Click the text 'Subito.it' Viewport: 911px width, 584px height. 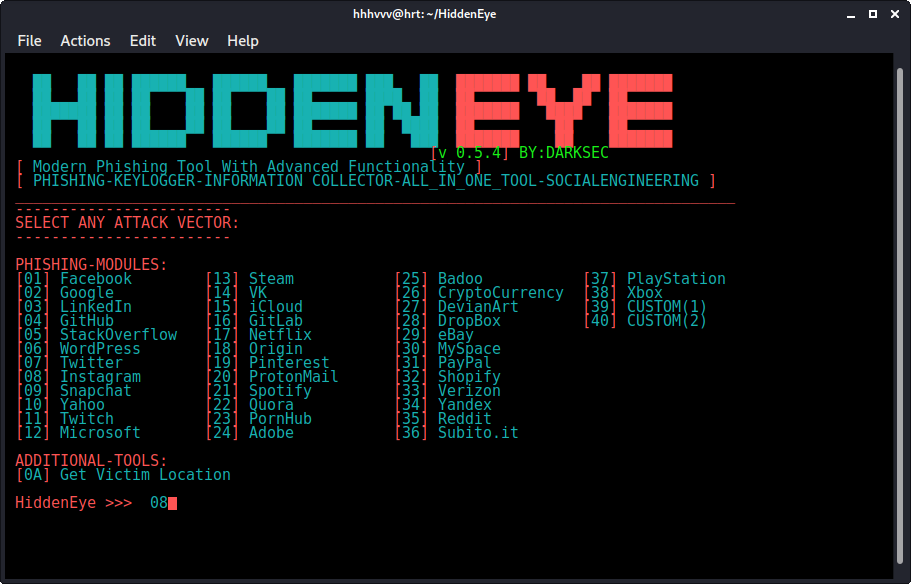478,433
